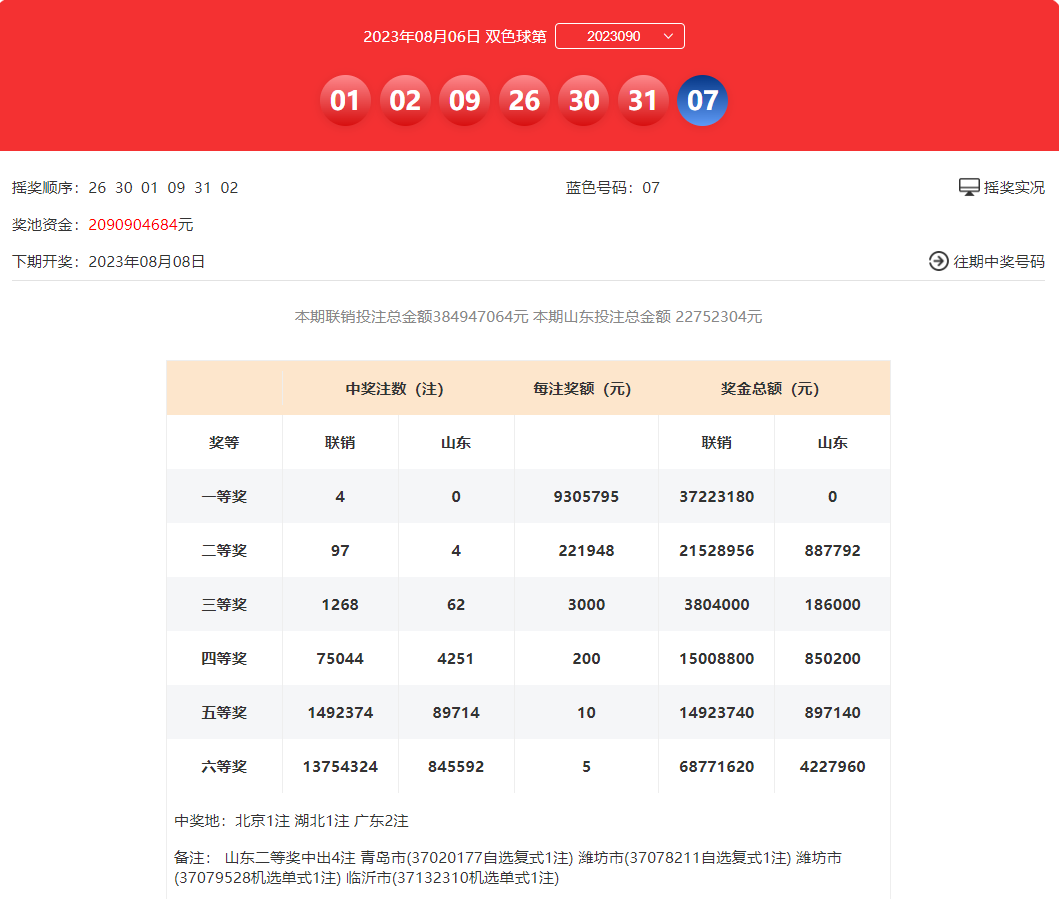Click Shandong sixth prize count 845592
This screenshot has height=899, width=1059.
coord(456,767)
